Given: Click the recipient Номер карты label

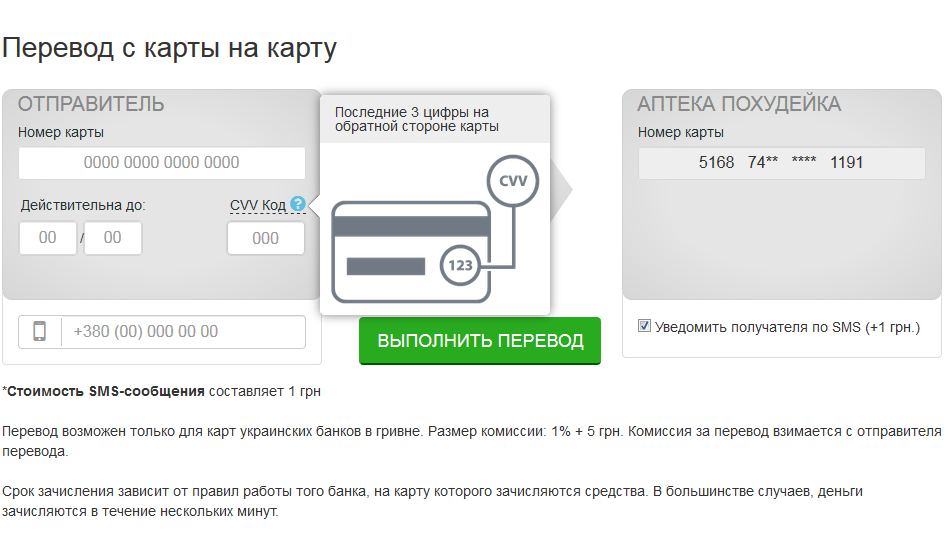Looking at the screenshot, I should 680,132.
